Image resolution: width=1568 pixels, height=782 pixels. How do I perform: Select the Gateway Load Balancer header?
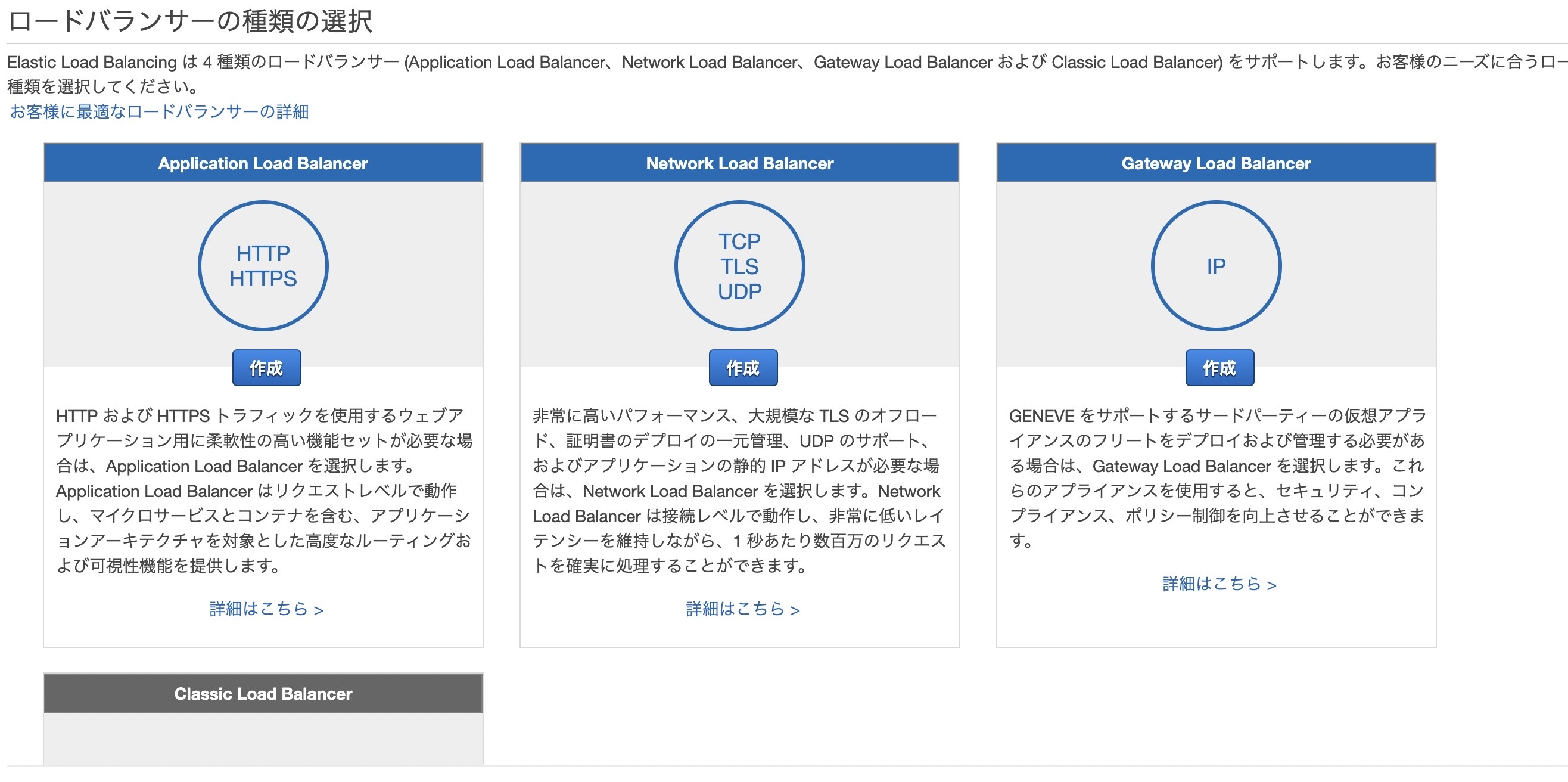[1215, 163]
